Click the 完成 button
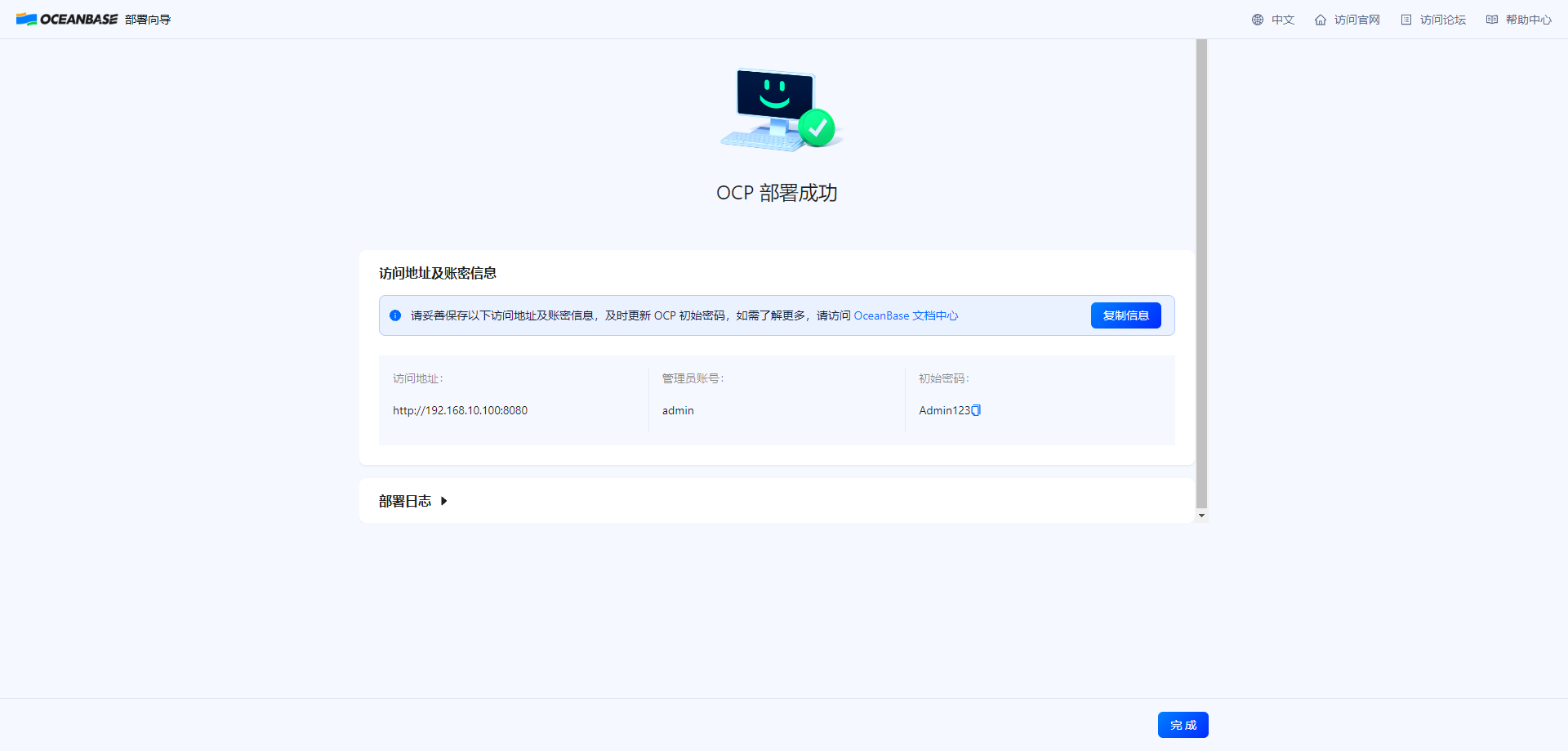1568x751 pixels. tap(1183, 725)
